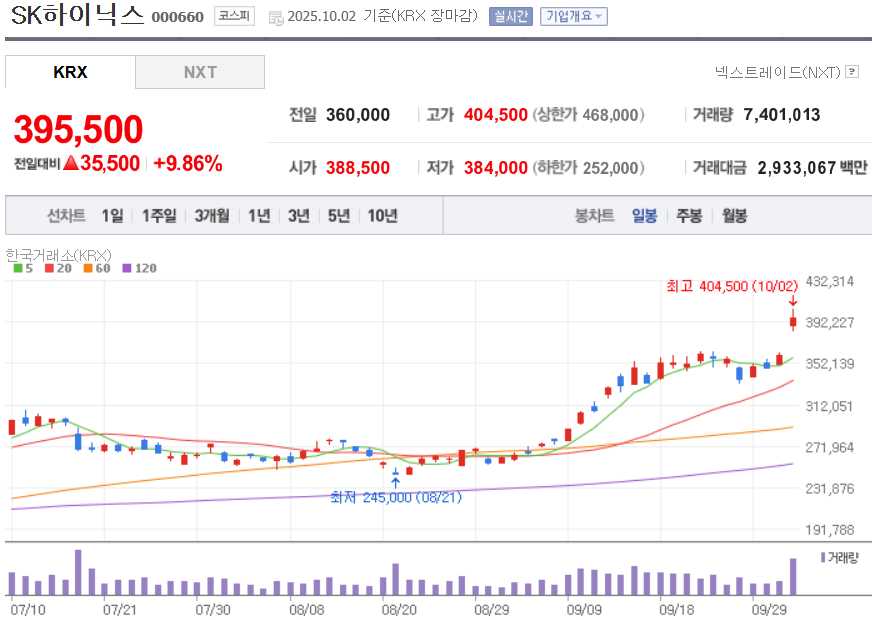872x620 pixels.
Task: Click the calendar icon beside 2025.10.02
Action: pyautogui.click(x=276, y=17)
